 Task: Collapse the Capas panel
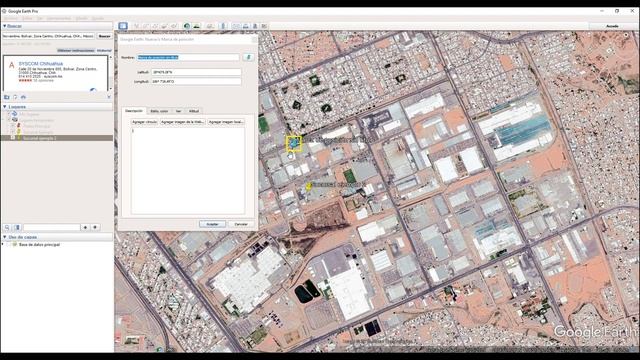(4, 237)
